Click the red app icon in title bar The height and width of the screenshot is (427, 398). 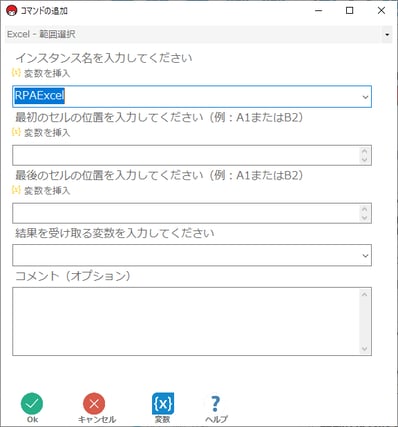pyautogui.click(x=11, y=11)
